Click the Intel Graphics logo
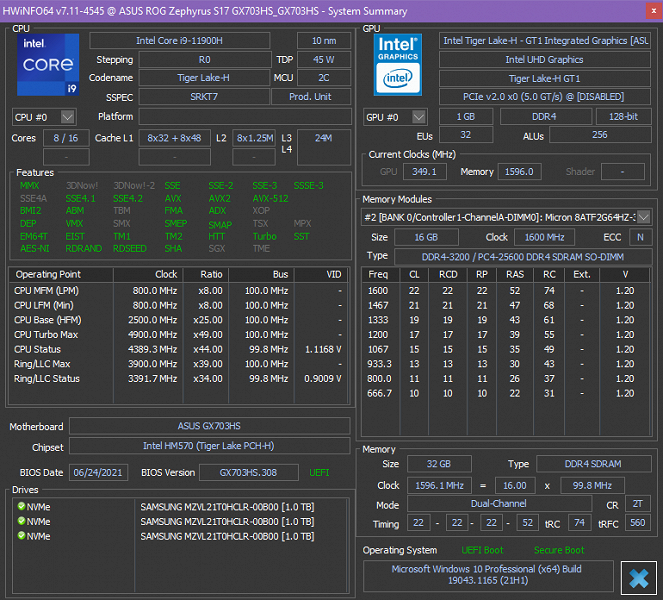The image size is (663, 600). pyautogui.click(x=400, y=64)
